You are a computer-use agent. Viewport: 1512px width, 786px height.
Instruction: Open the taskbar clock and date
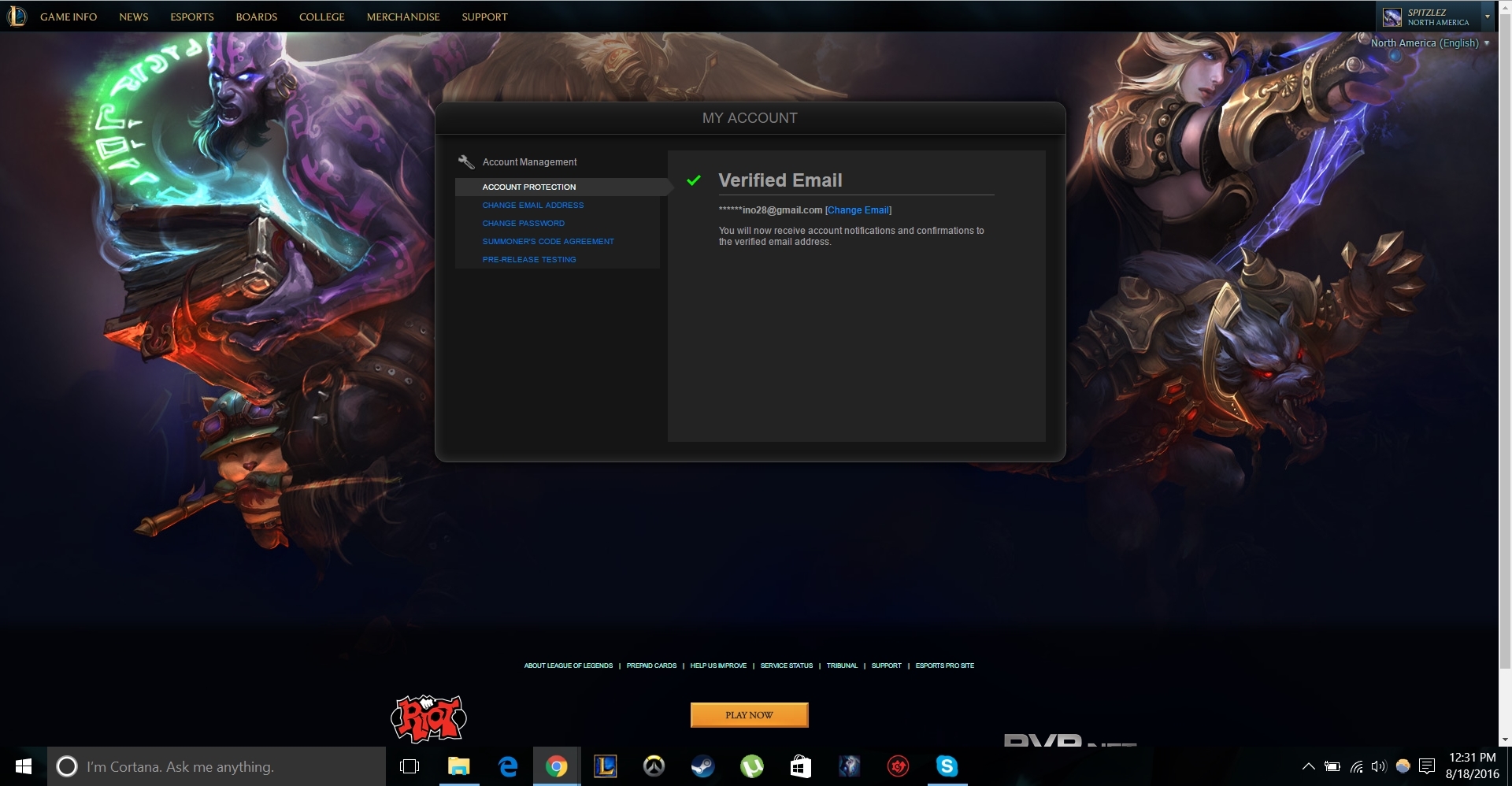tap(1473, 766)
